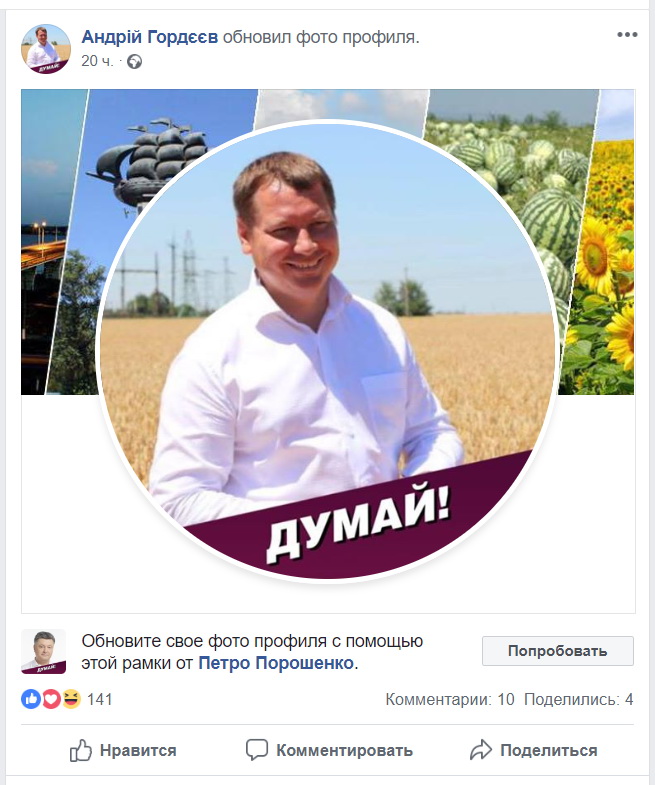
Task: Click the red heart Love reaction icon
Action: (x=51, y=699)
